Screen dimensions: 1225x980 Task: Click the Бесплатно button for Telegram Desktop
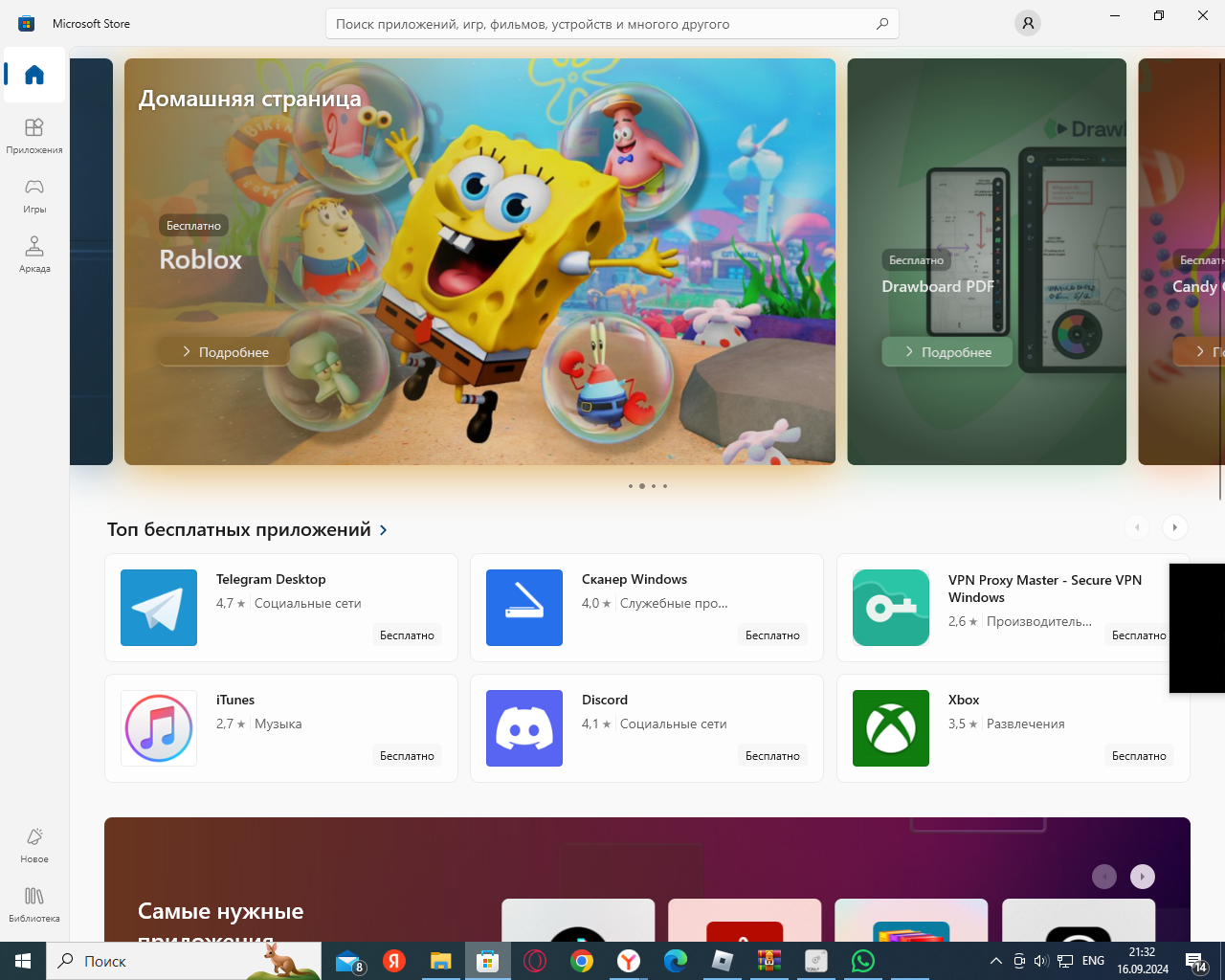point(407,635)
